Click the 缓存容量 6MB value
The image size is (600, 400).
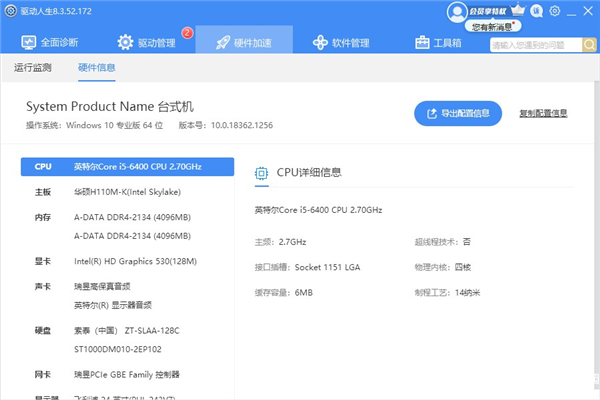pos(304,293)
